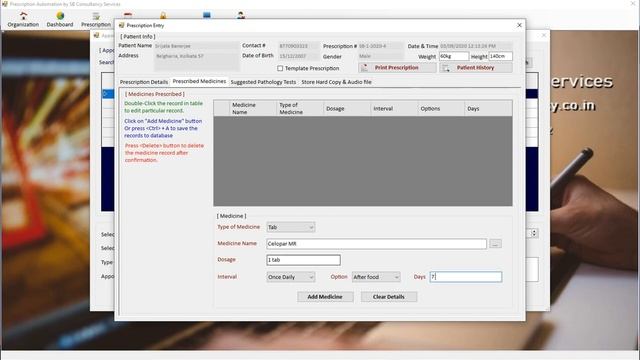Click the Contact # field value
The width and height of the screenshot is (640, 360).
pyautogui.click(x=299, y=46)
